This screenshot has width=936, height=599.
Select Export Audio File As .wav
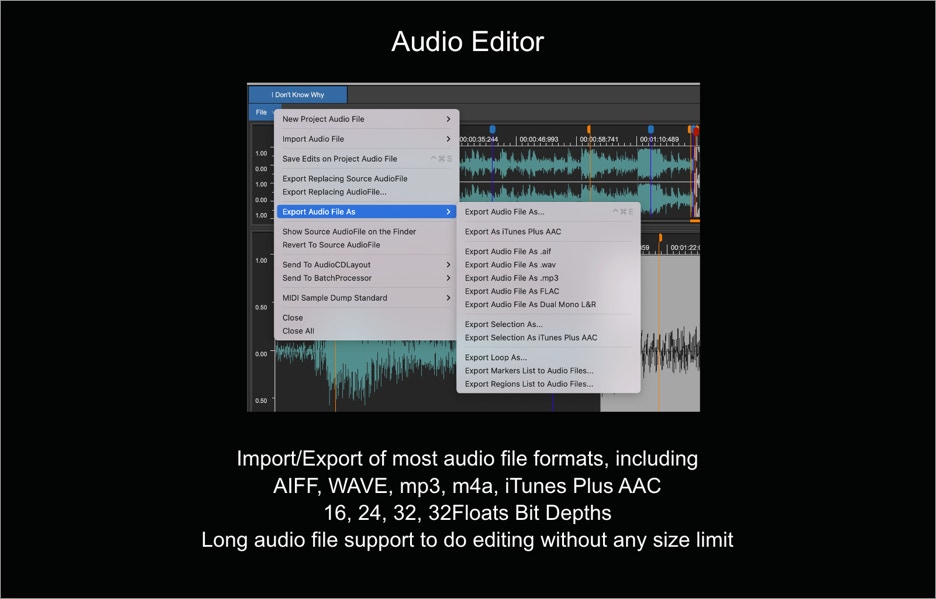510,265
